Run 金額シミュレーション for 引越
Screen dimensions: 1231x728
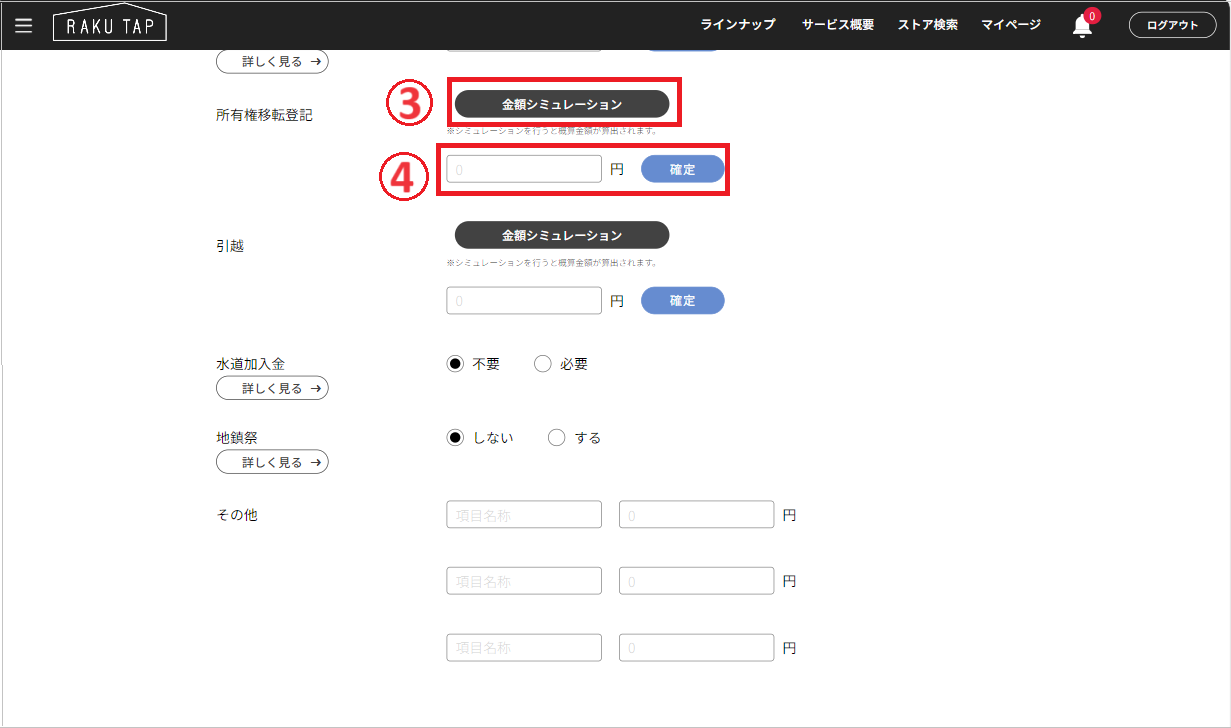(562, 235)
